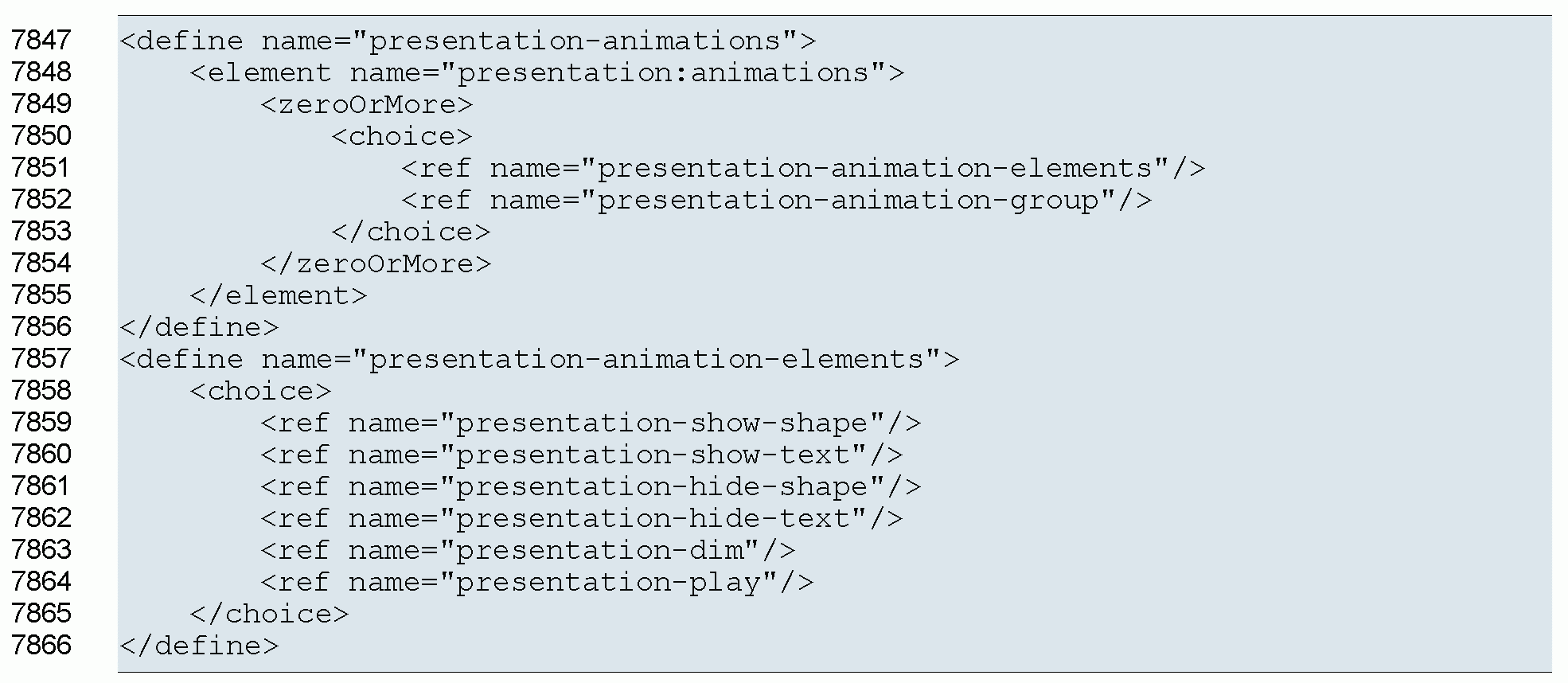Click the ref to presentation-animation-group
Image resolution: width=1568 pixels, height=683 pixels.
click(776, 200)
